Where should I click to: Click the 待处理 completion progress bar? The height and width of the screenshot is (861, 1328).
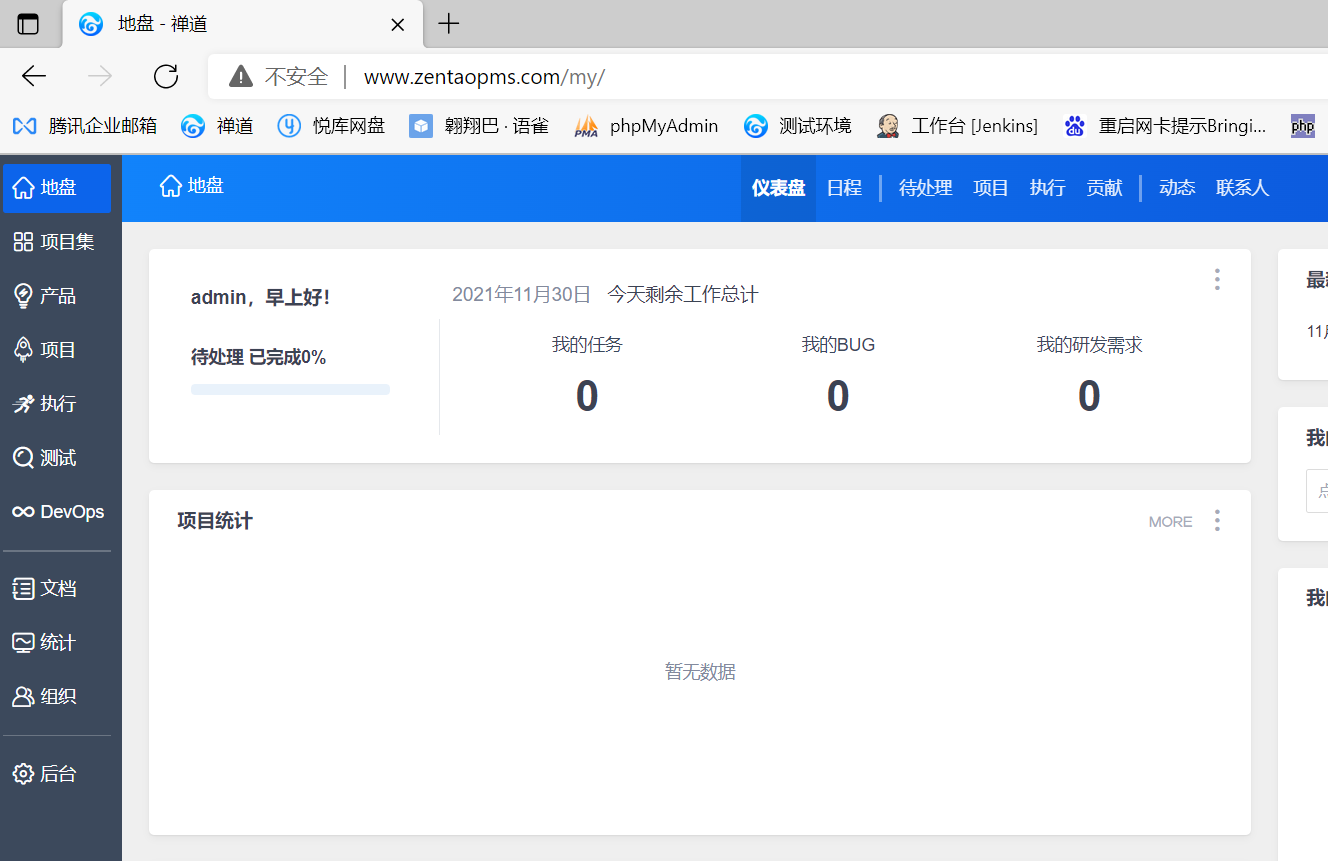pos(290,389)
